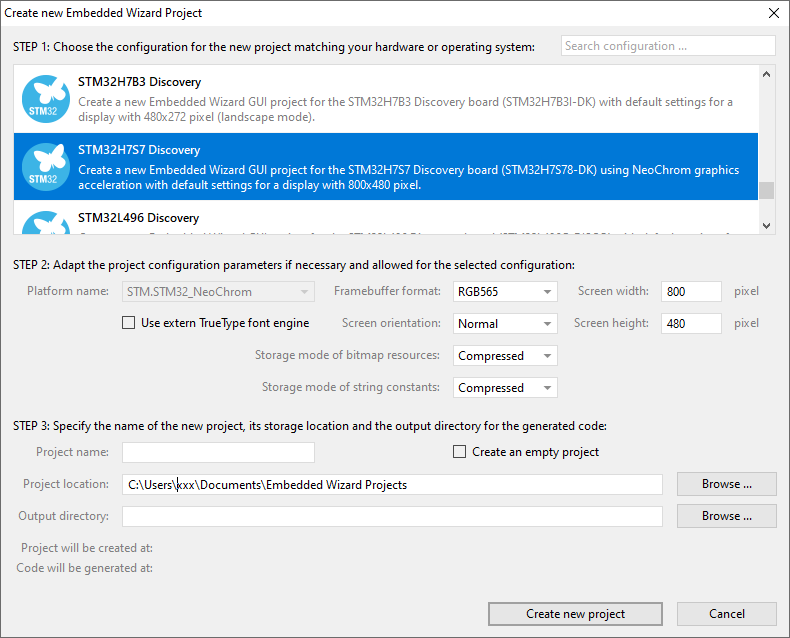Select the STM32H7B3 Discovery configuration
The width and height of the screenshot is (790, 638).
pyautogui.click(x=400, y=99)
